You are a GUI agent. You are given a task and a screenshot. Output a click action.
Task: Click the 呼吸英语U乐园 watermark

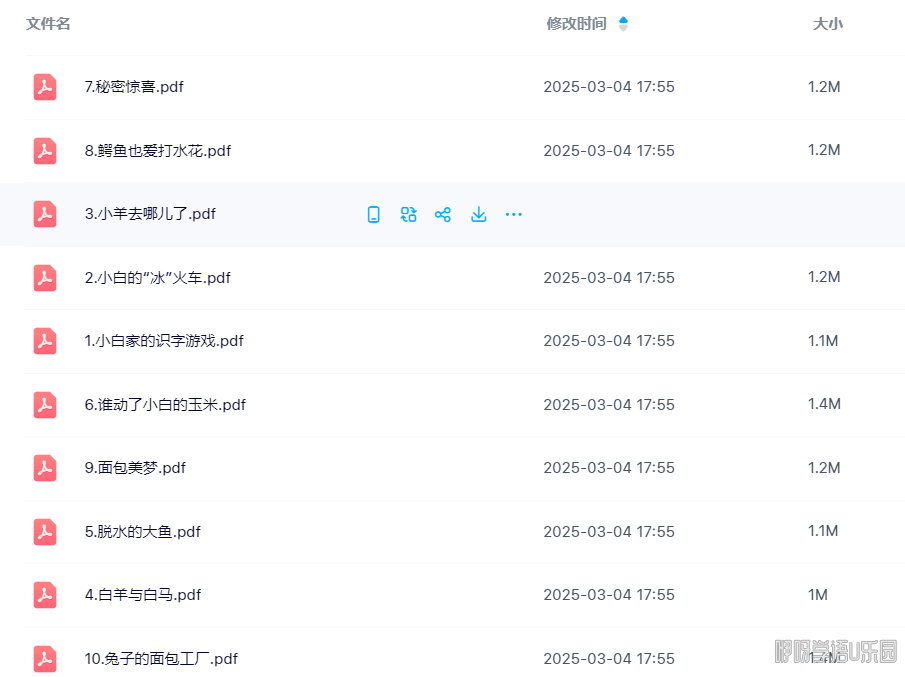(836, 652)
